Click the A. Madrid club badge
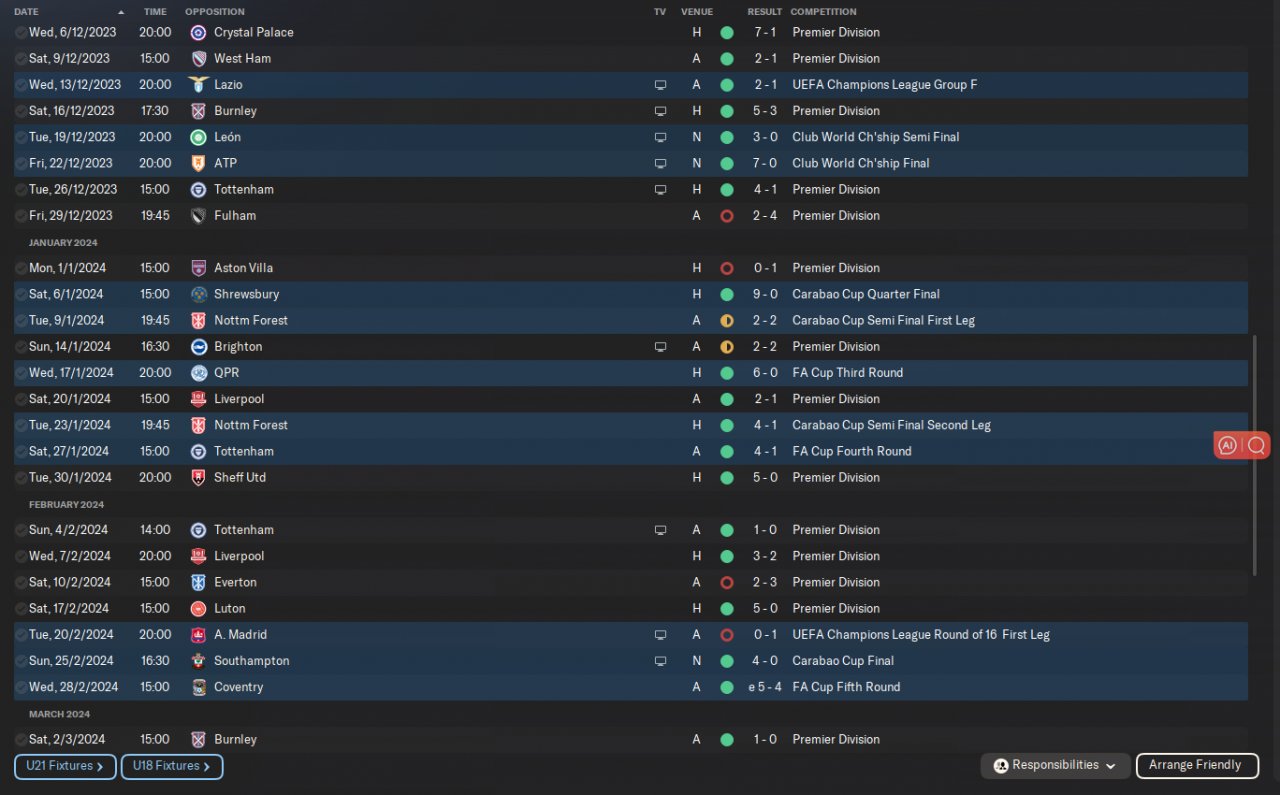 coord(198,635)
